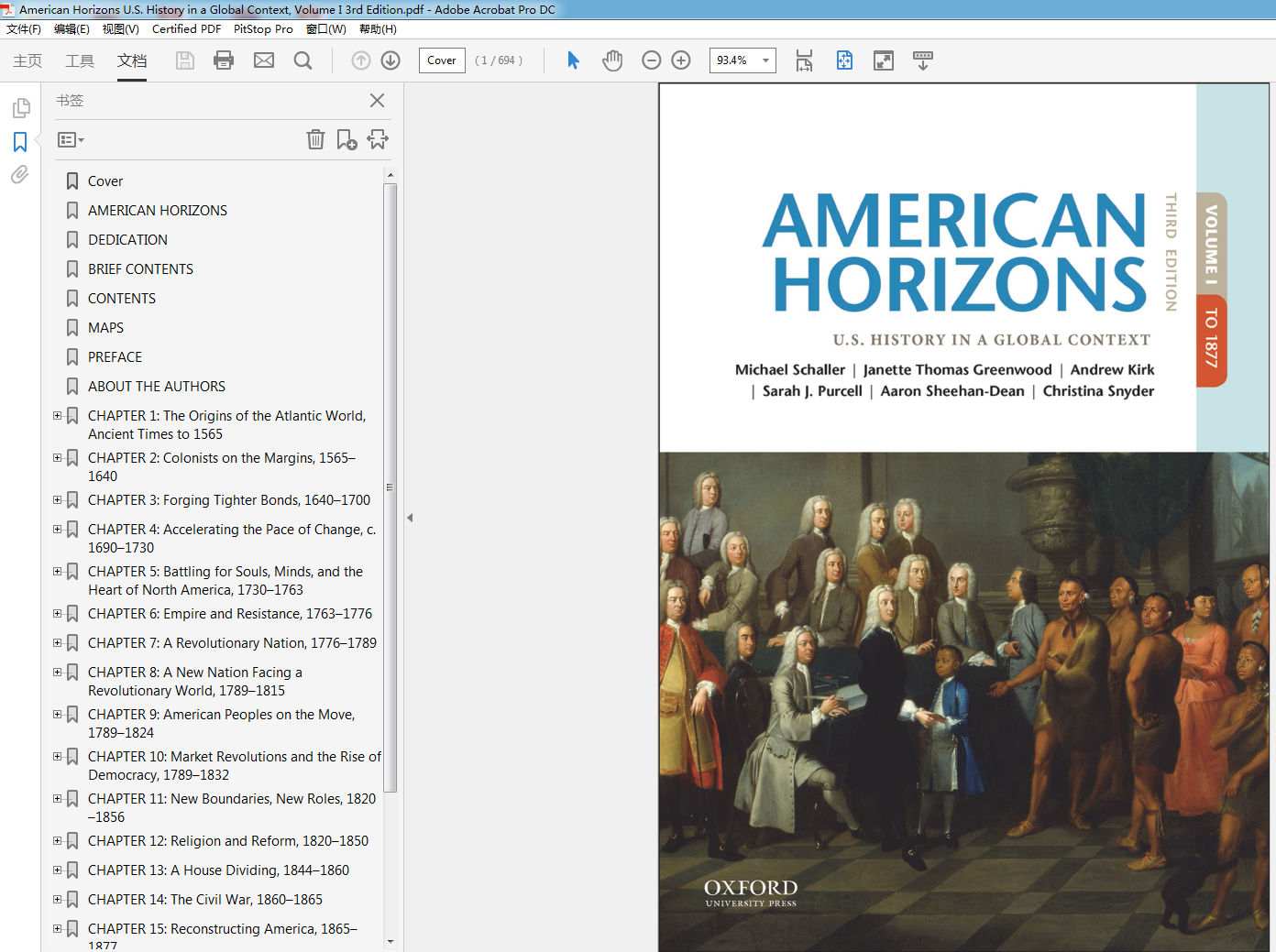Expand CHAPTER 1 bookmark tree node
This screenshot has width=1276, height=952.
pos(57,415)
